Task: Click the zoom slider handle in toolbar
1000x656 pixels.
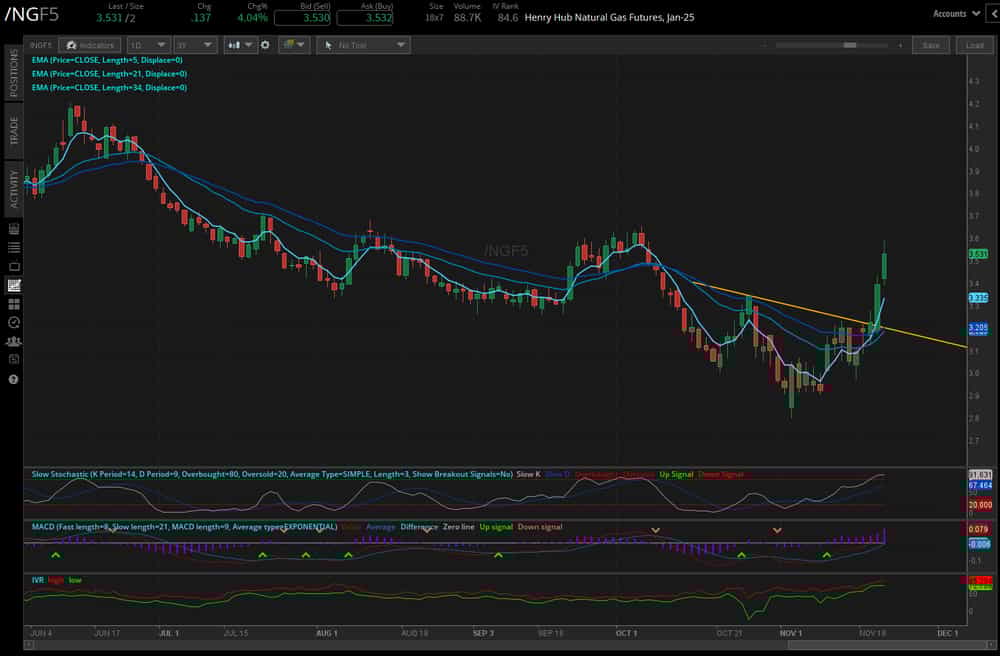Action: point(850,45)
